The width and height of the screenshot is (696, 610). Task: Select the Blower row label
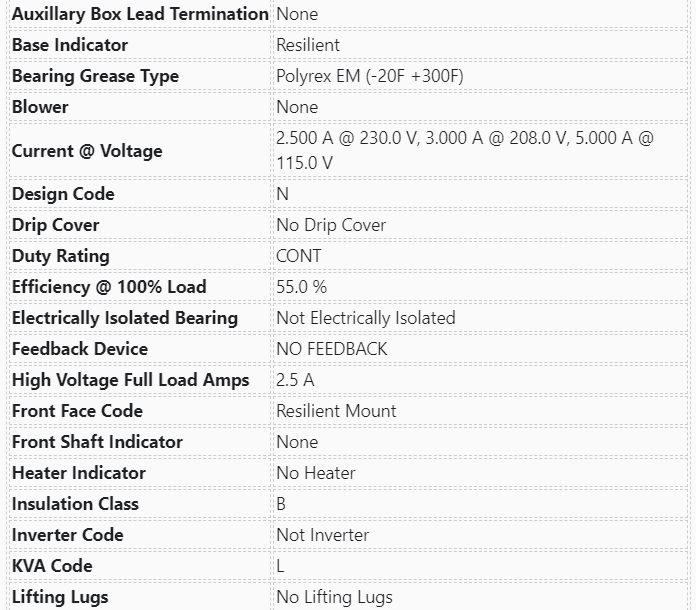tap(40, 107)
